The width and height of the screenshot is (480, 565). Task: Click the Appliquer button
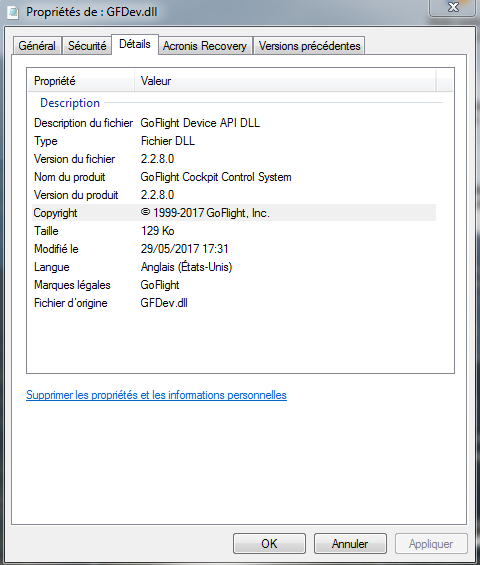click(431, 544)
